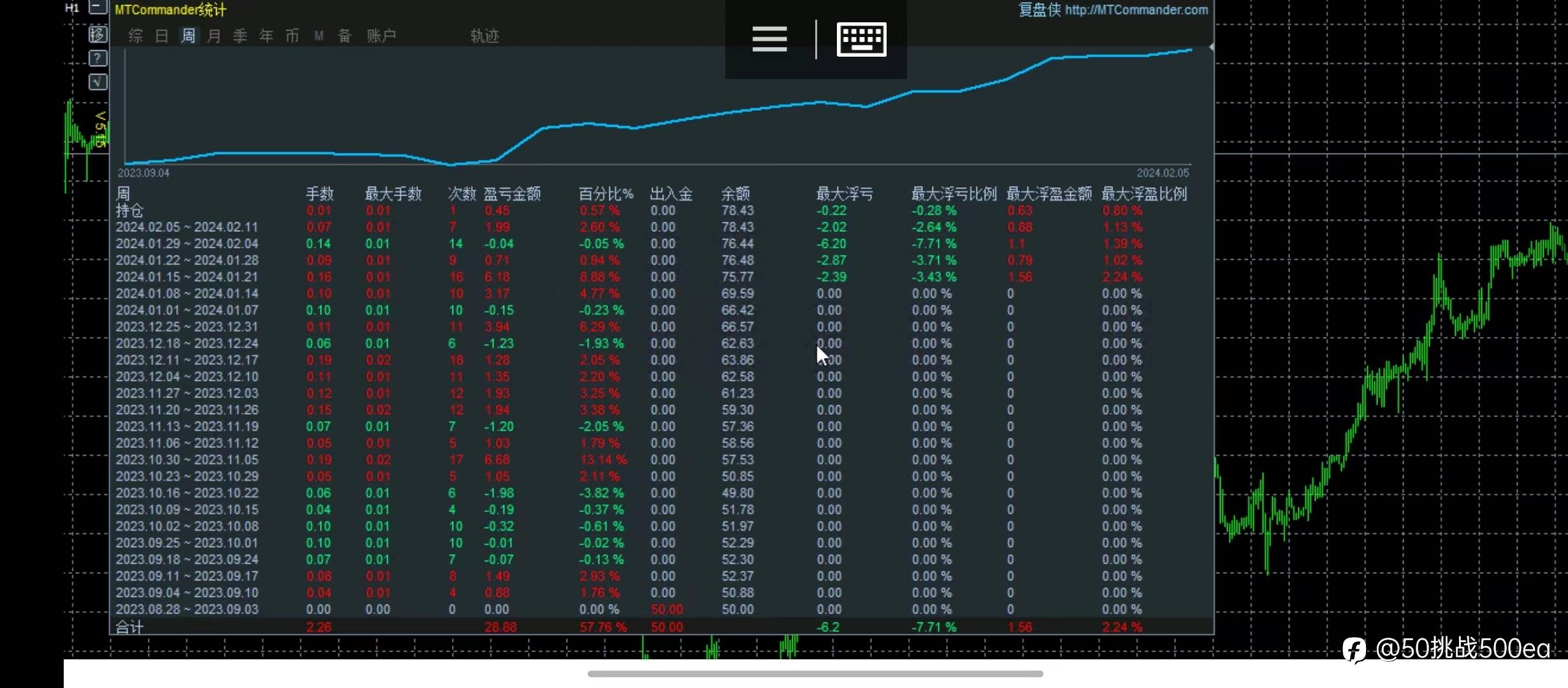Screen dimensions: 1568x688
Task: Click the 移 move panel icon
Action: [x=98, y=34]
